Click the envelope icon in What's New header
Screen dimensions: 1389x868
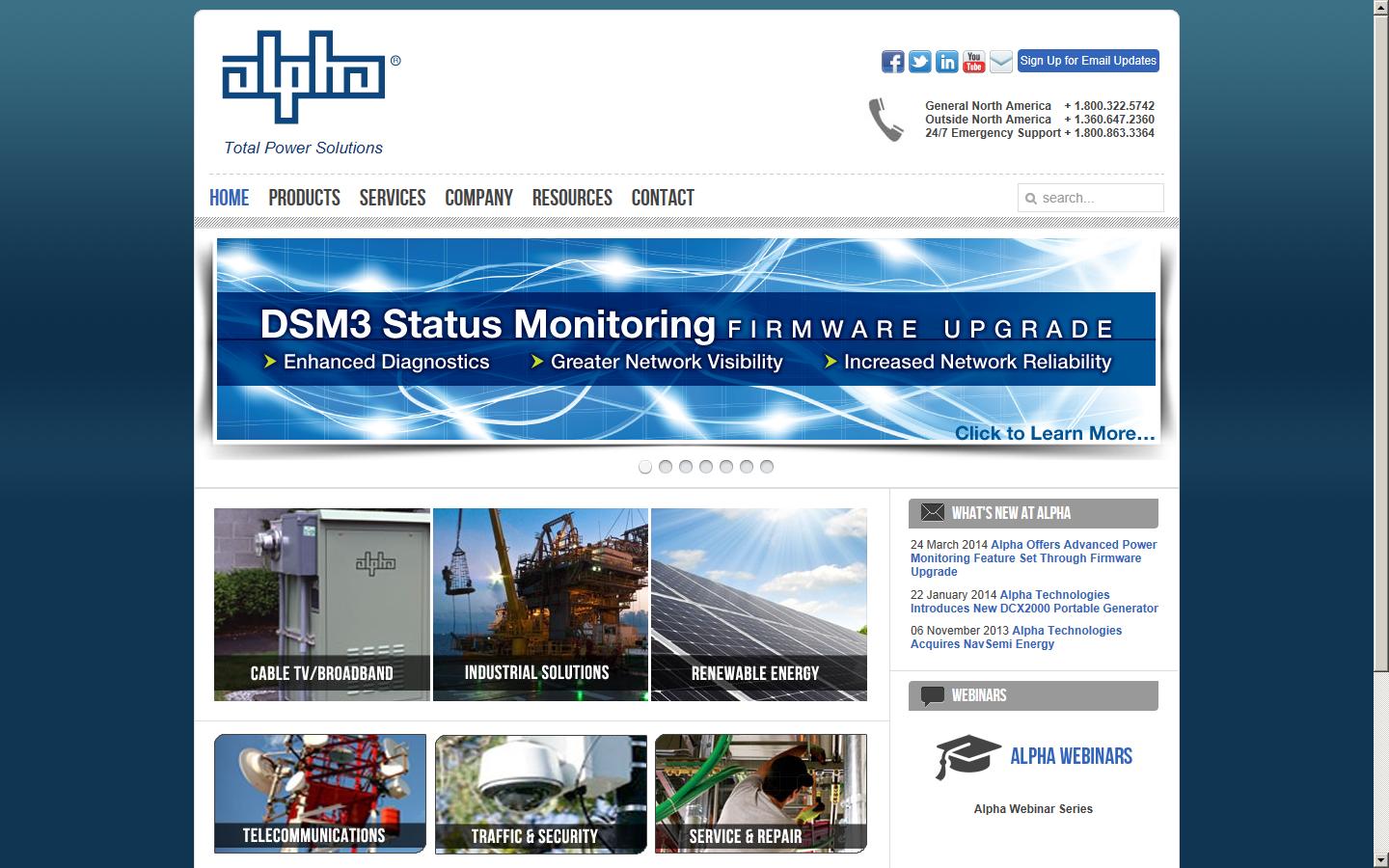(x=930, y=513)
